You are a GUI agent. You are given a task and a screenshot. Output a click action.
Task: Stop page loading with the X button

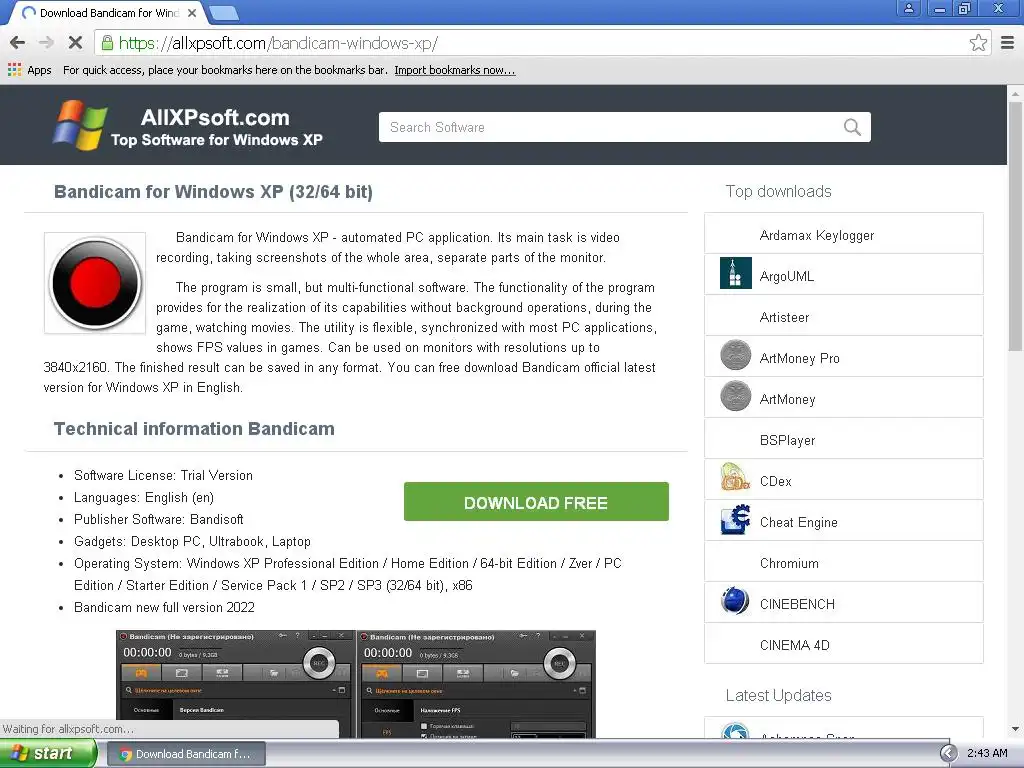(x=75, y=43)
